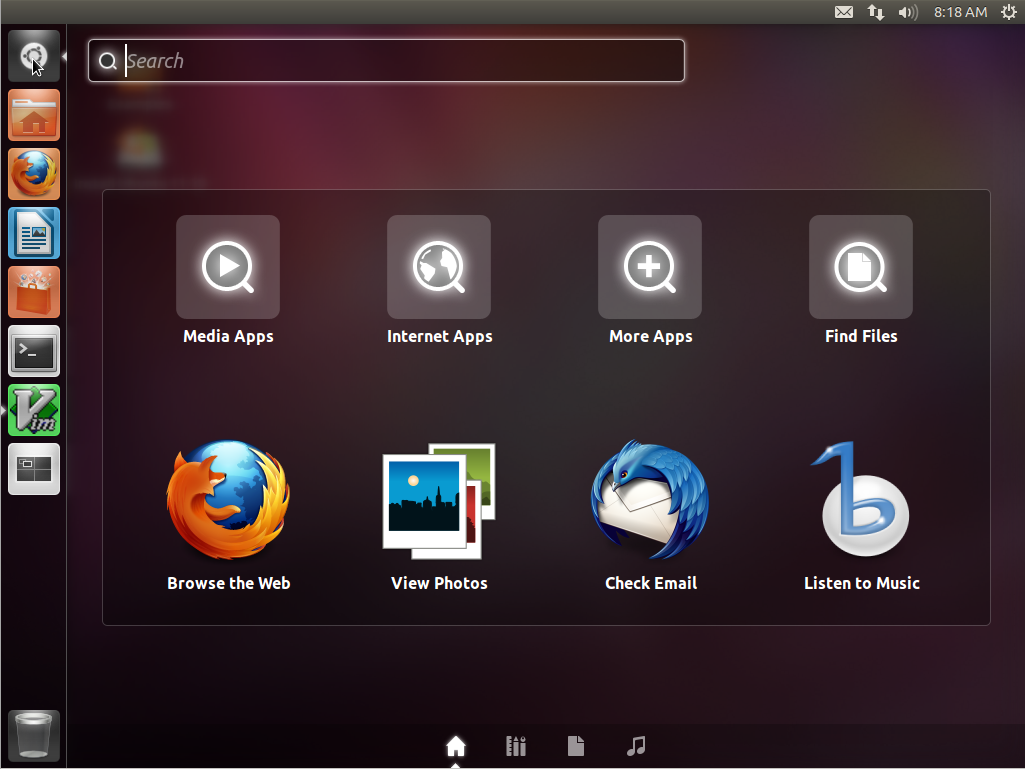Open the Trash in the launcher
This screenshot has height=769, width=1025.
[34, 736]
